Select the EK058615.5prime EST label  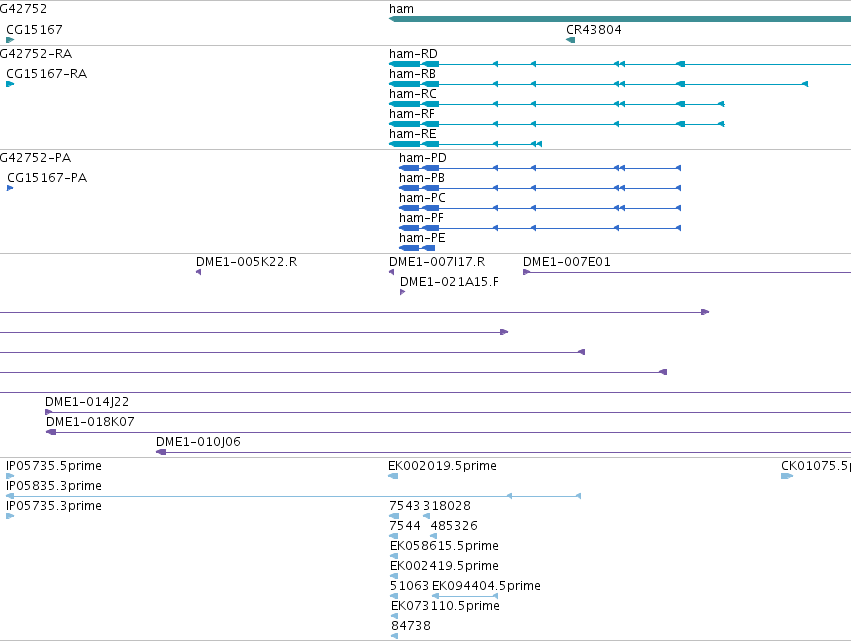pyautogui.click(x=444, y=547)
